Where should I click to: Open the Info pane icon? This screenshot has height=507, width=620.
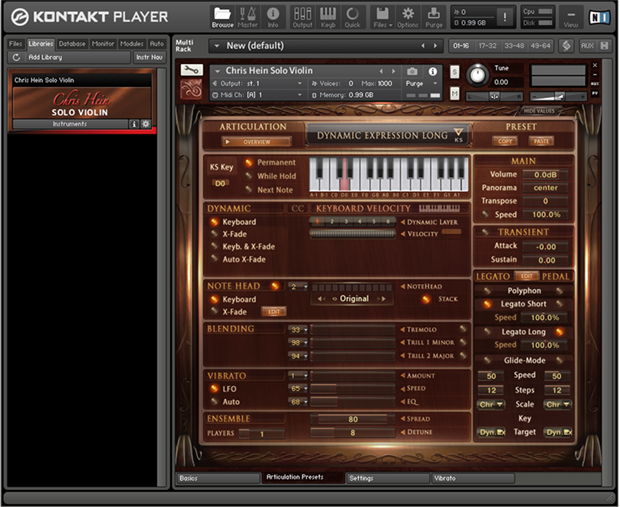272,15
